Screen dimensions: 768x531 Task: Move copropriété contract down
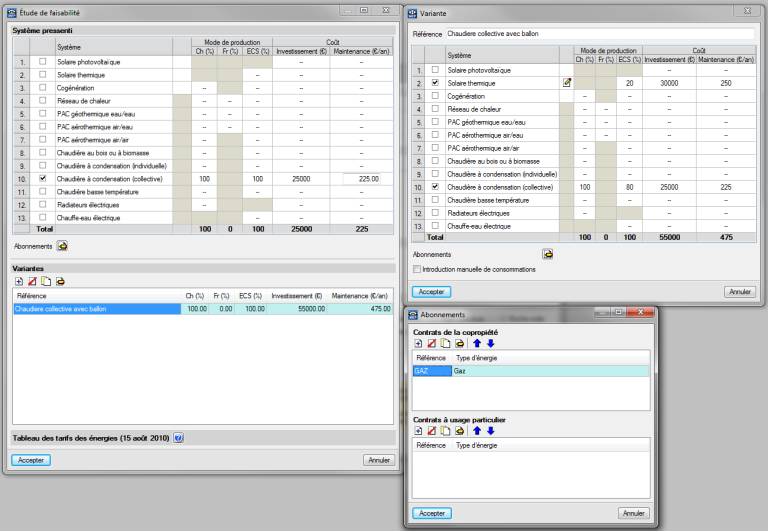tap(491, 343)
